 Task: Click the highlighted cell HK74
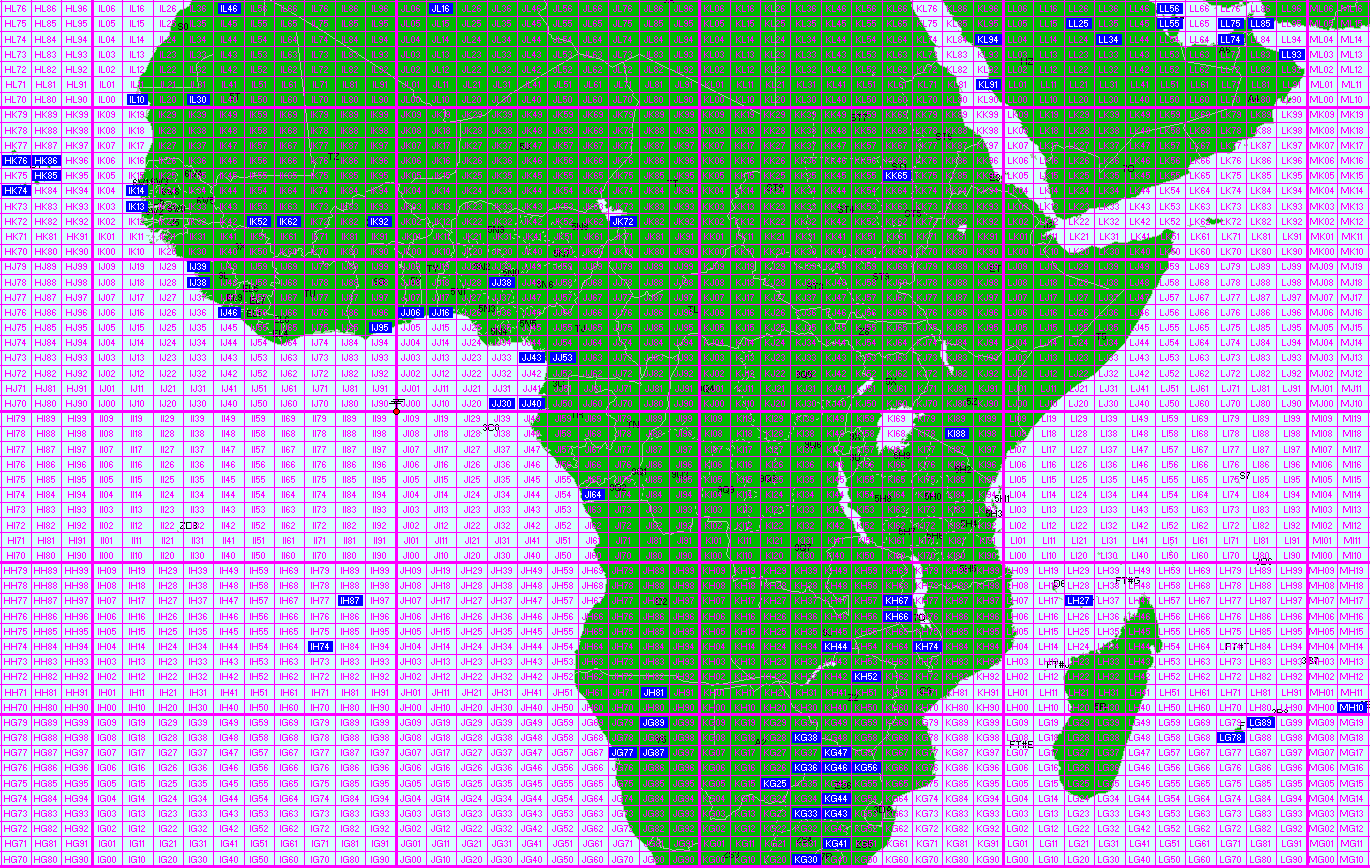click(16, 190)
